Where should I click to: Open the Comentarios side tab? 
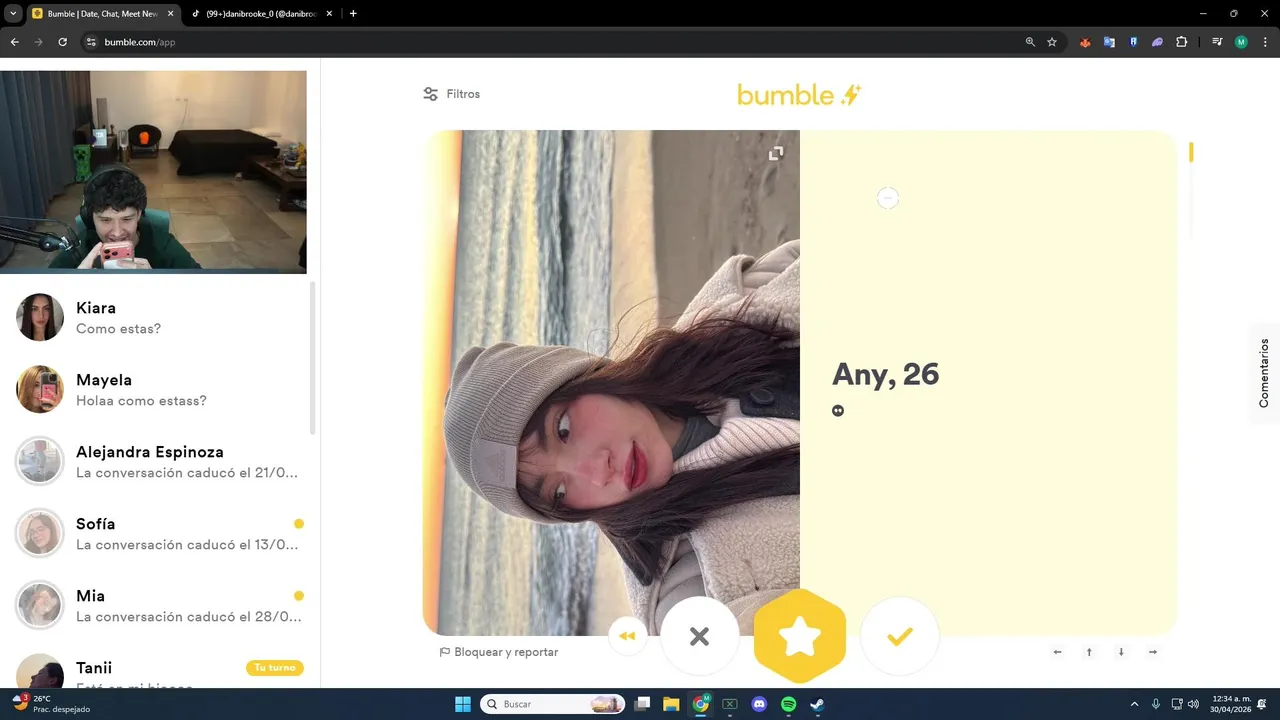point(1264,373)
